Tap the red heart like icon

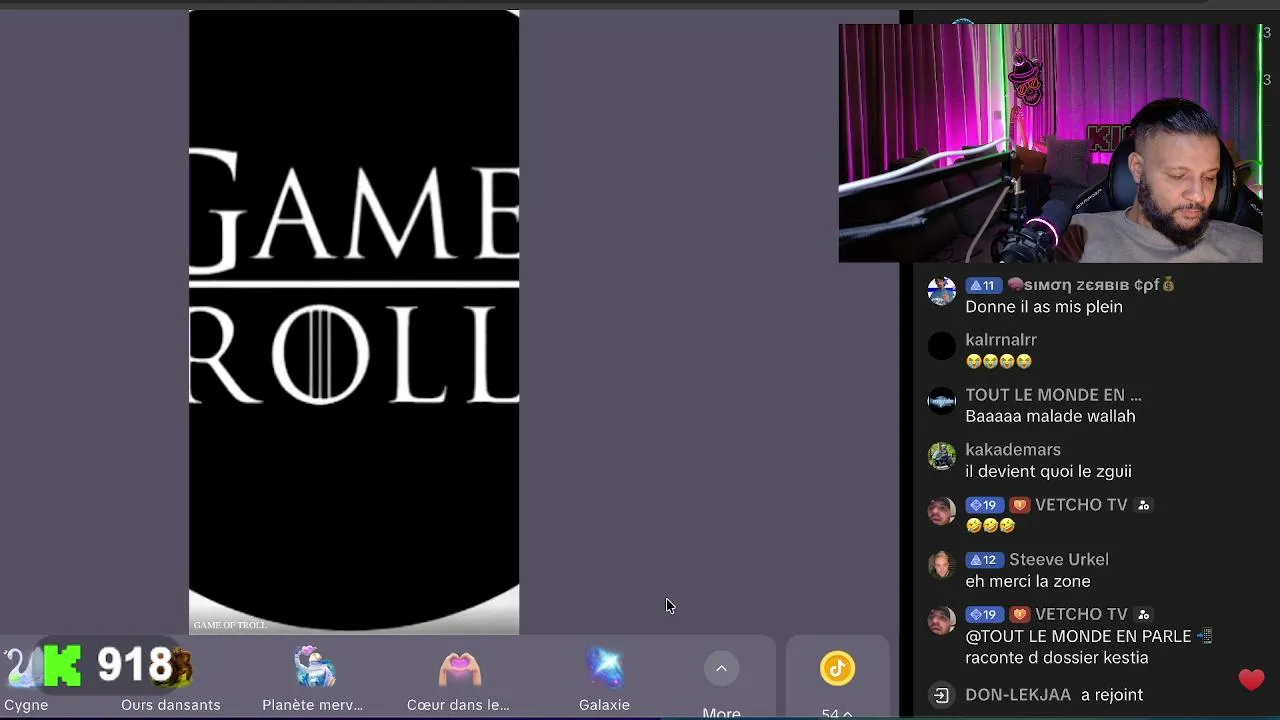coord(1251,680)
